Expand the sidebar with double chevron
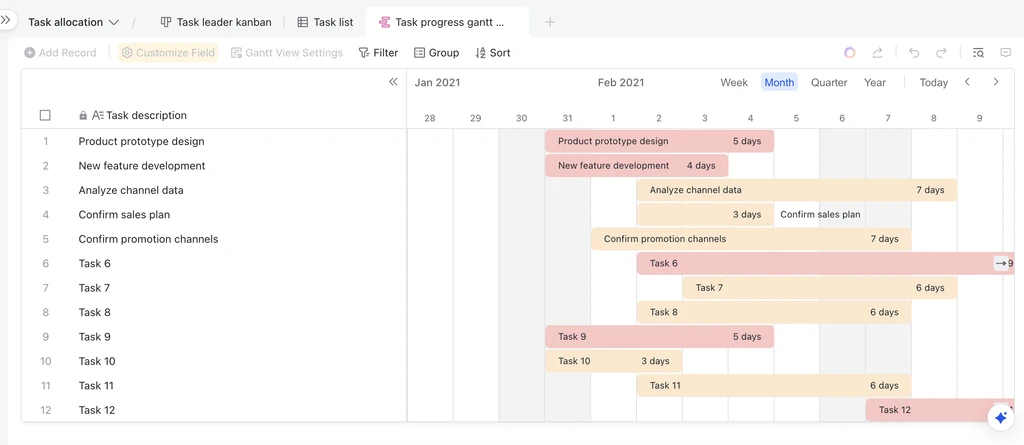 point(5,20)
